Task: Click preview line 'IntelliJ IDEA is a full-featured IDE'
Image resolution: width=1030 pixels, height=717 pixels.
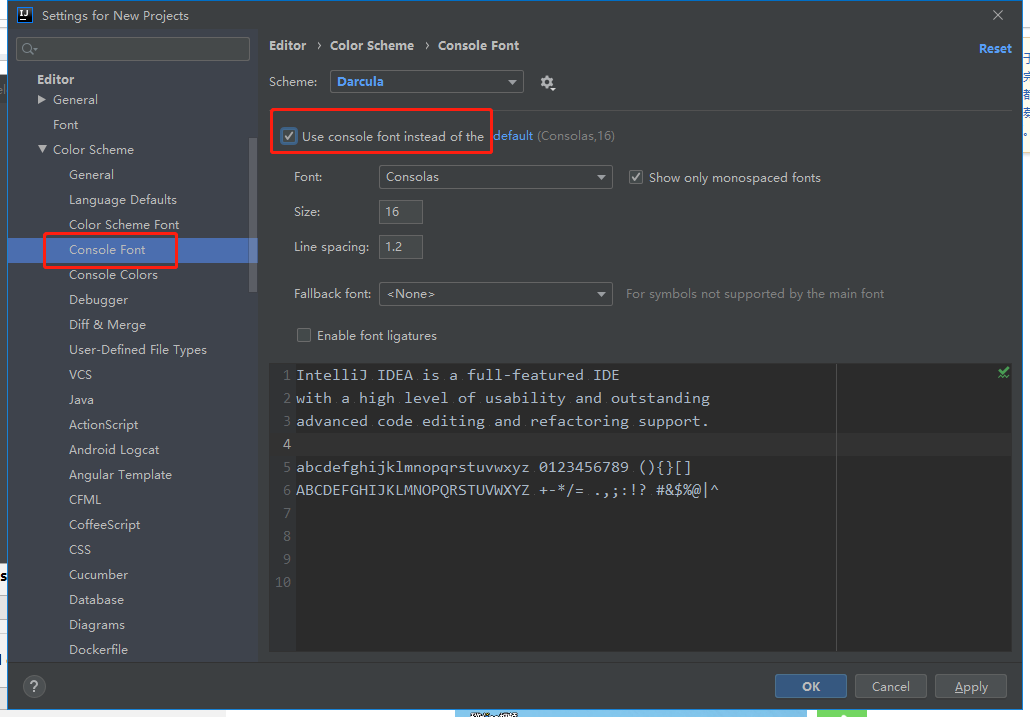Action: [x=458, y=375]
